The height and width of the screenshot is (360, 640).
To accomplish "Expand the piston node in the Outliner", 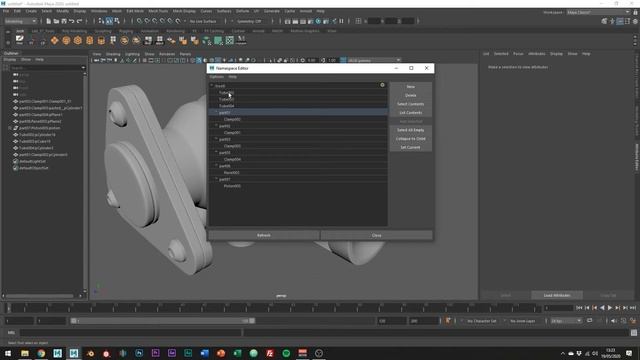I will click(x=10, y=128).
